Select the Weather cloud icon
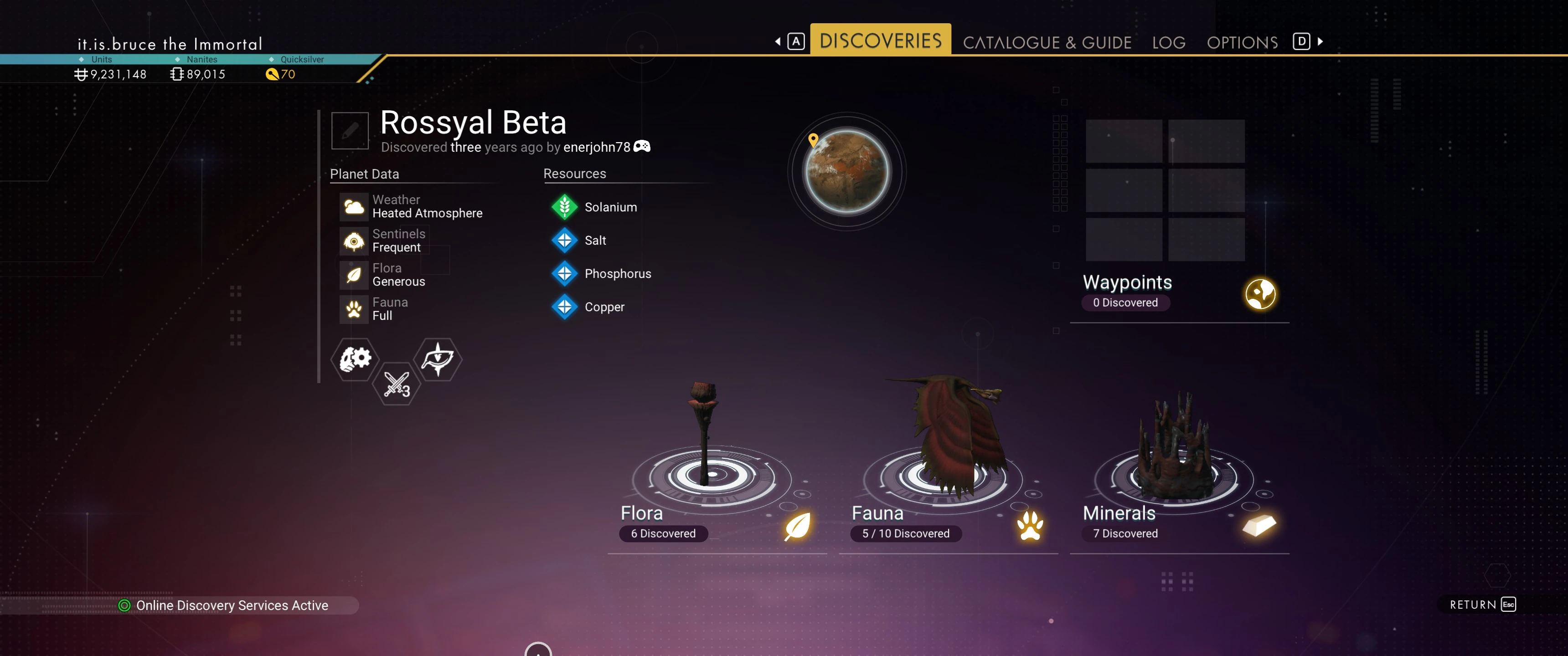1568x656 pixels. click(x=354, y=207)
